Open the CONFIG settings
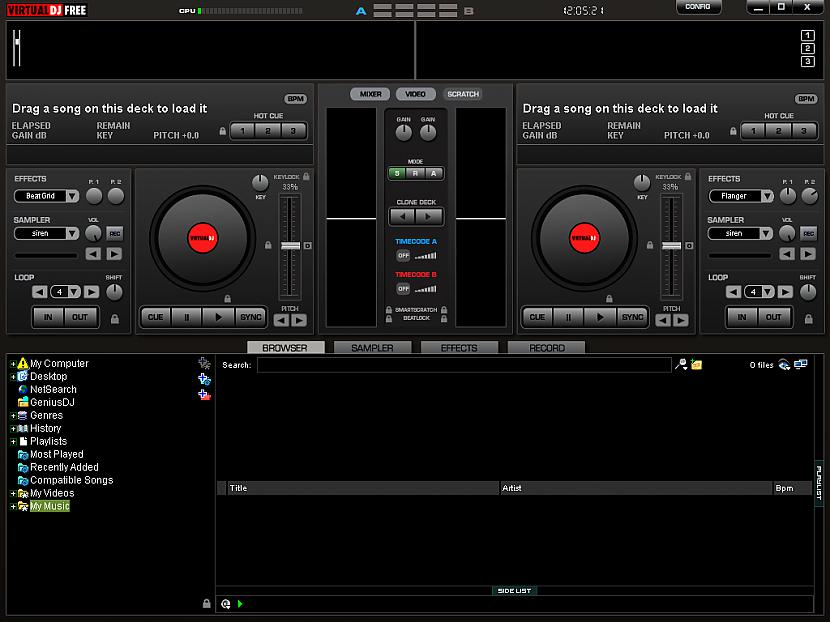 [698, 7]
